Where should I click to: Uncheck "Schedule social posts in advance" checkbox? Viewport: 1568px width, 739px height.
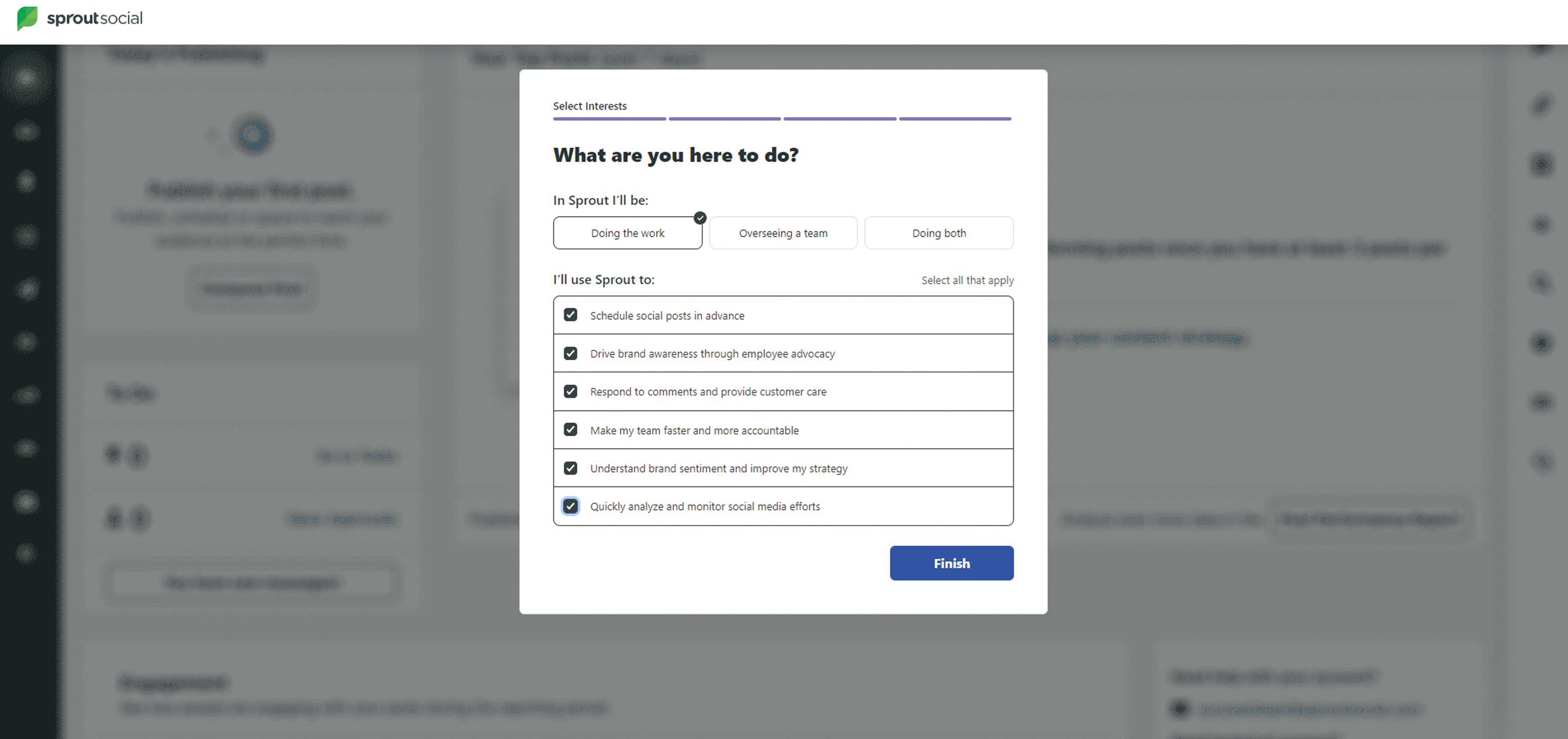570,315
